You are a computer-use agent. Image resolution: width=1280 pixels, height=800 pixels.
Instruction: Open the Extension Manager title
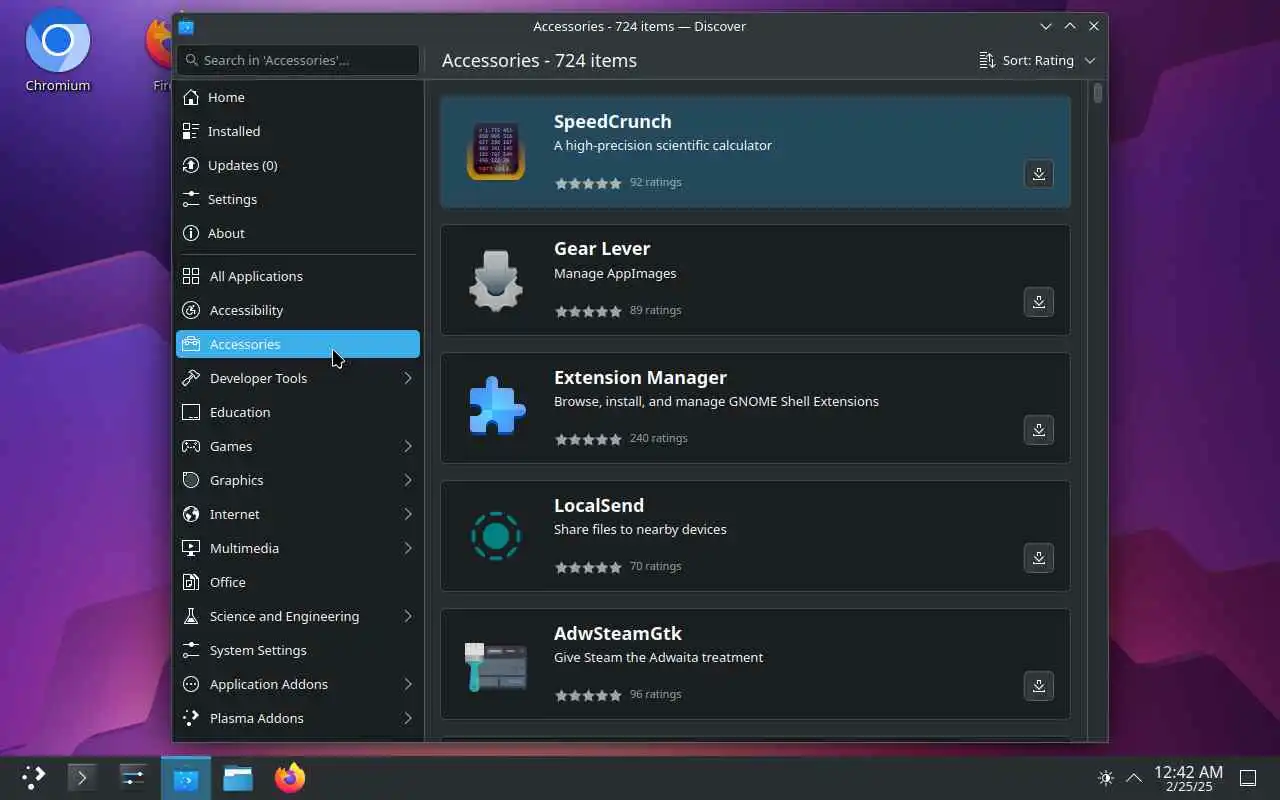coord(640,377)
